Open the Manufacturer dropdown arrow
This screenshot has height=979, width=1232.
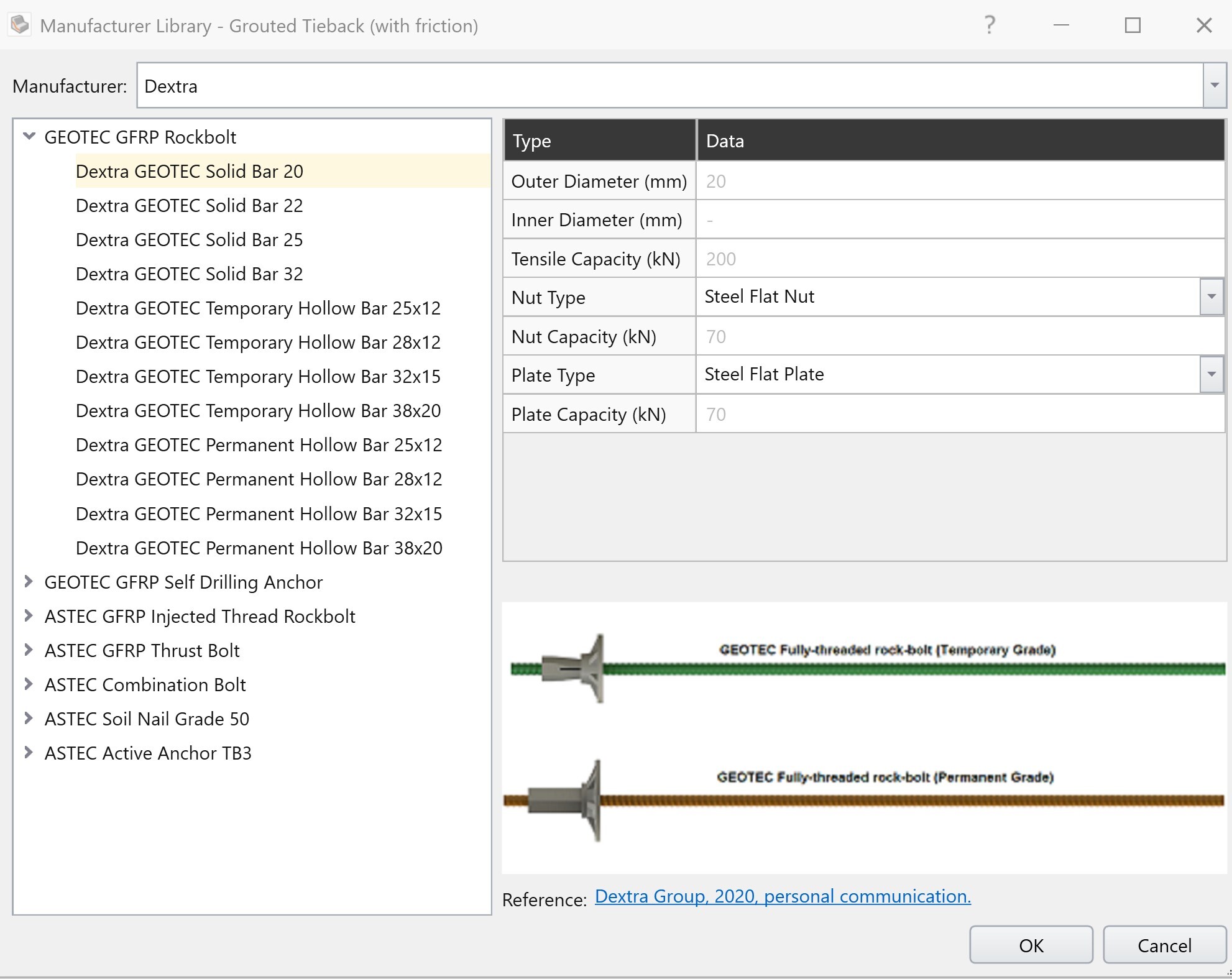(1214, 85)
